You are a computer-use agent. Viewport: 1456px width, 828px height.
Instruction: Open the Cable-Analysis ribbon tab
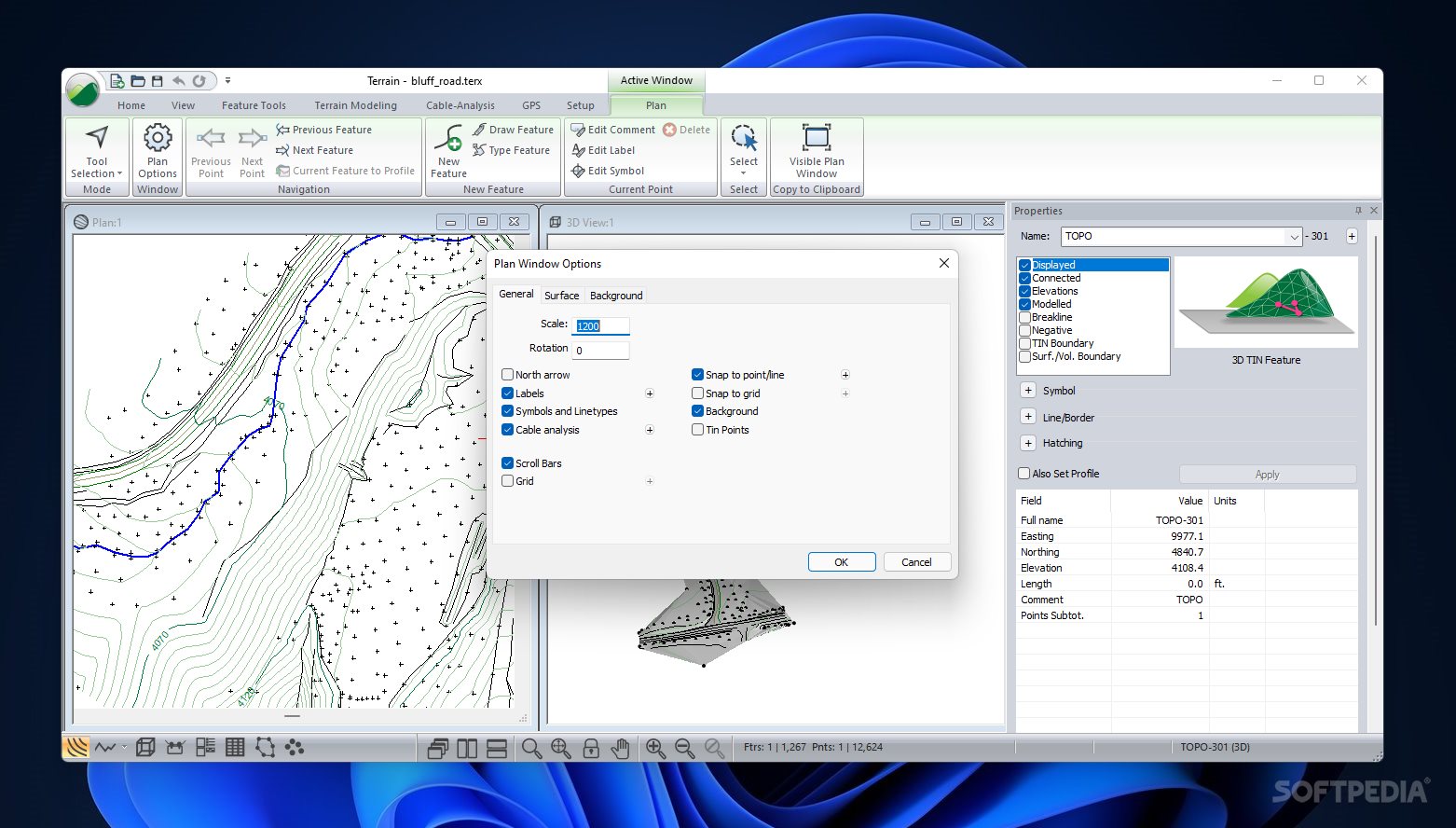[460, 105]
